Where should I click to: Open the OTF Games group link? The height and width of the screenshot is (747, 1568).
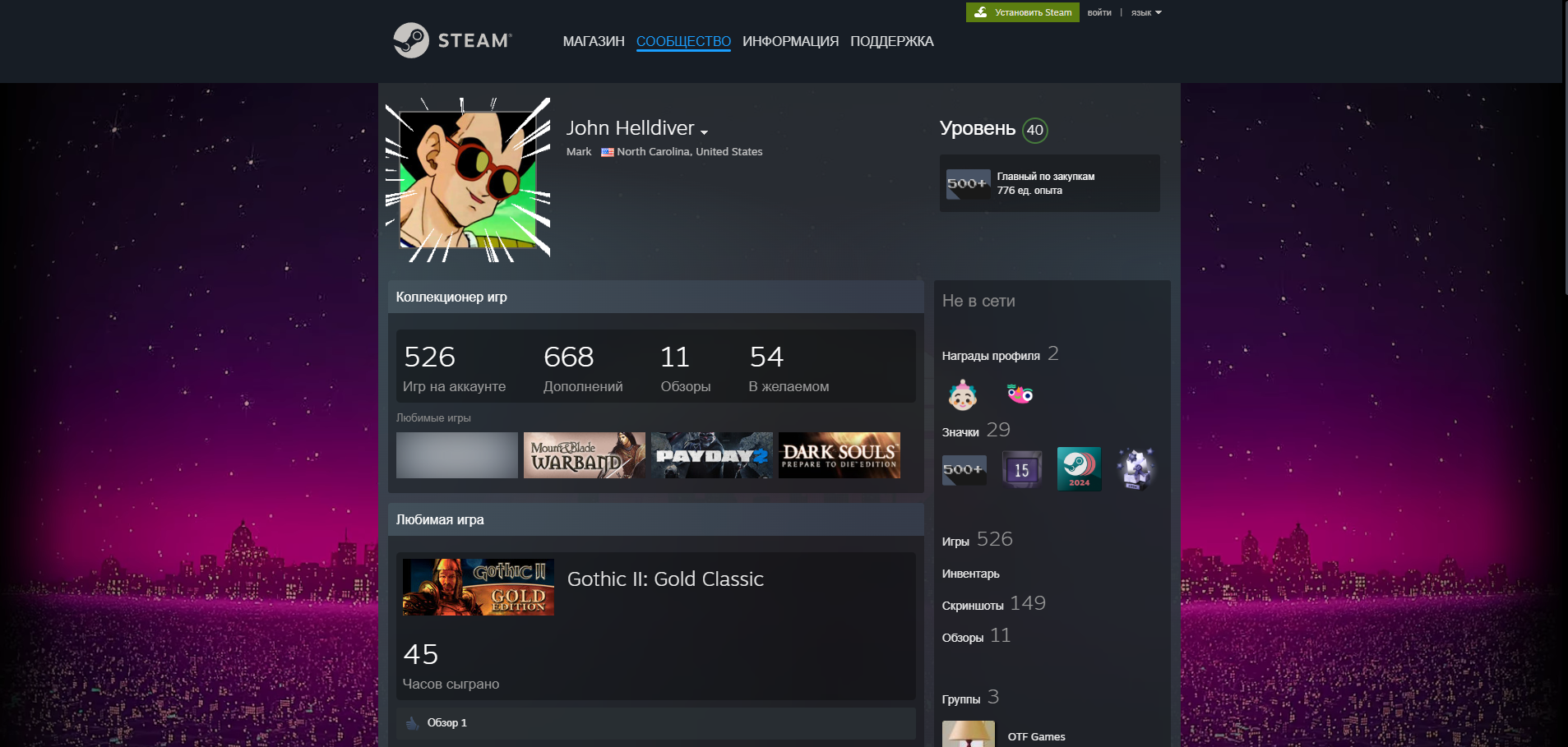pos(1036,737)
